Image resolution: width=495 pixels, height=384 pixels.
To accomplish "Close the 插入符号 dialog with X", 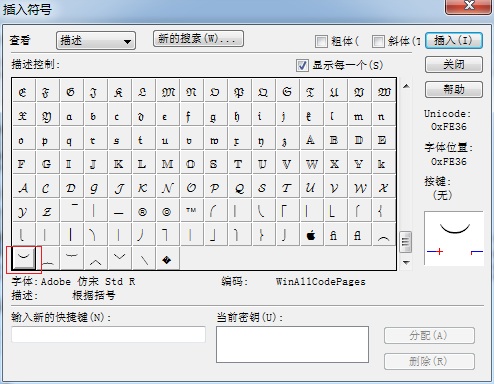I will tap(469, 6).
